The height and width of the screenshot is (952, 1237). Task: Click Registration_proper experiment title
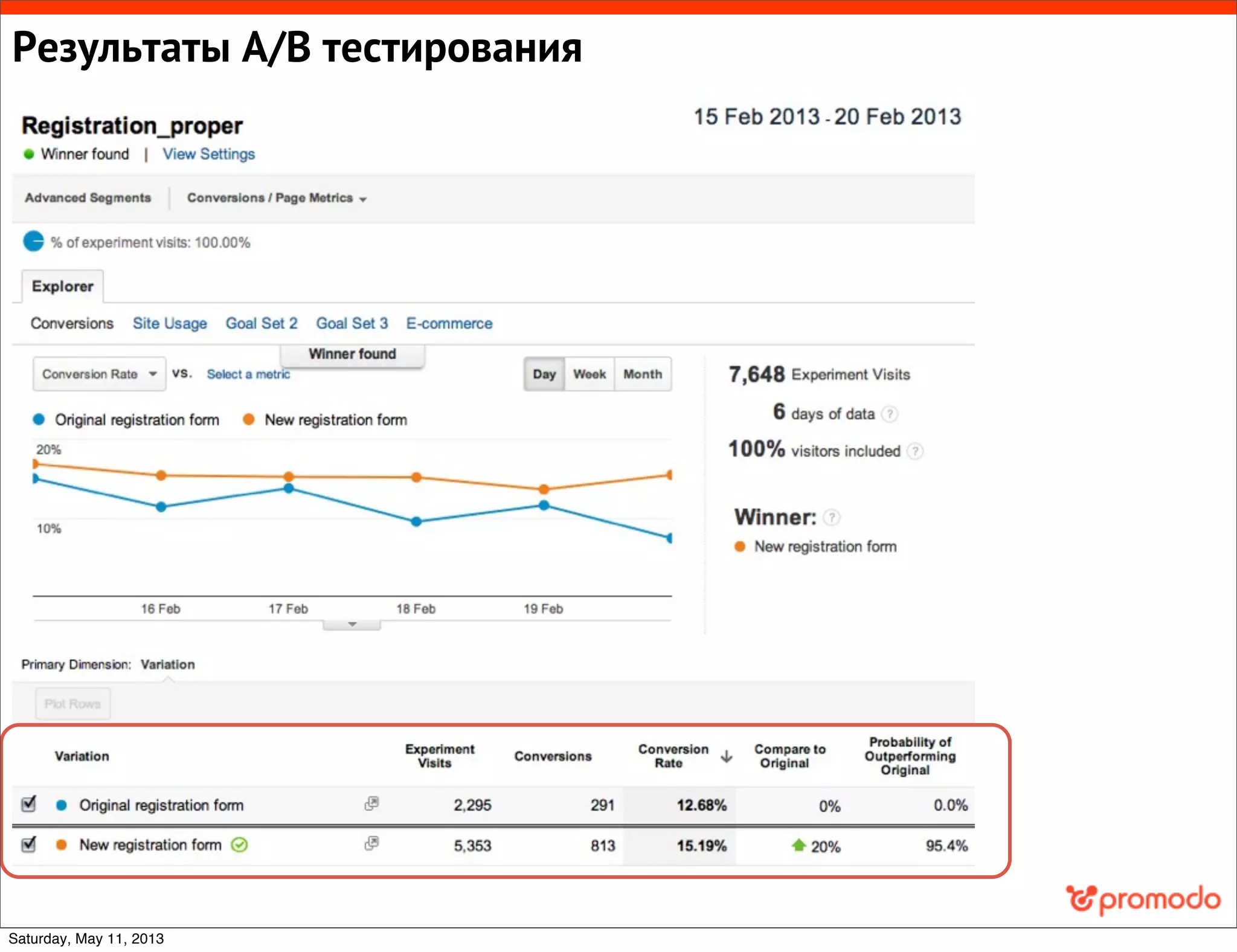click(x=132, y=126)
